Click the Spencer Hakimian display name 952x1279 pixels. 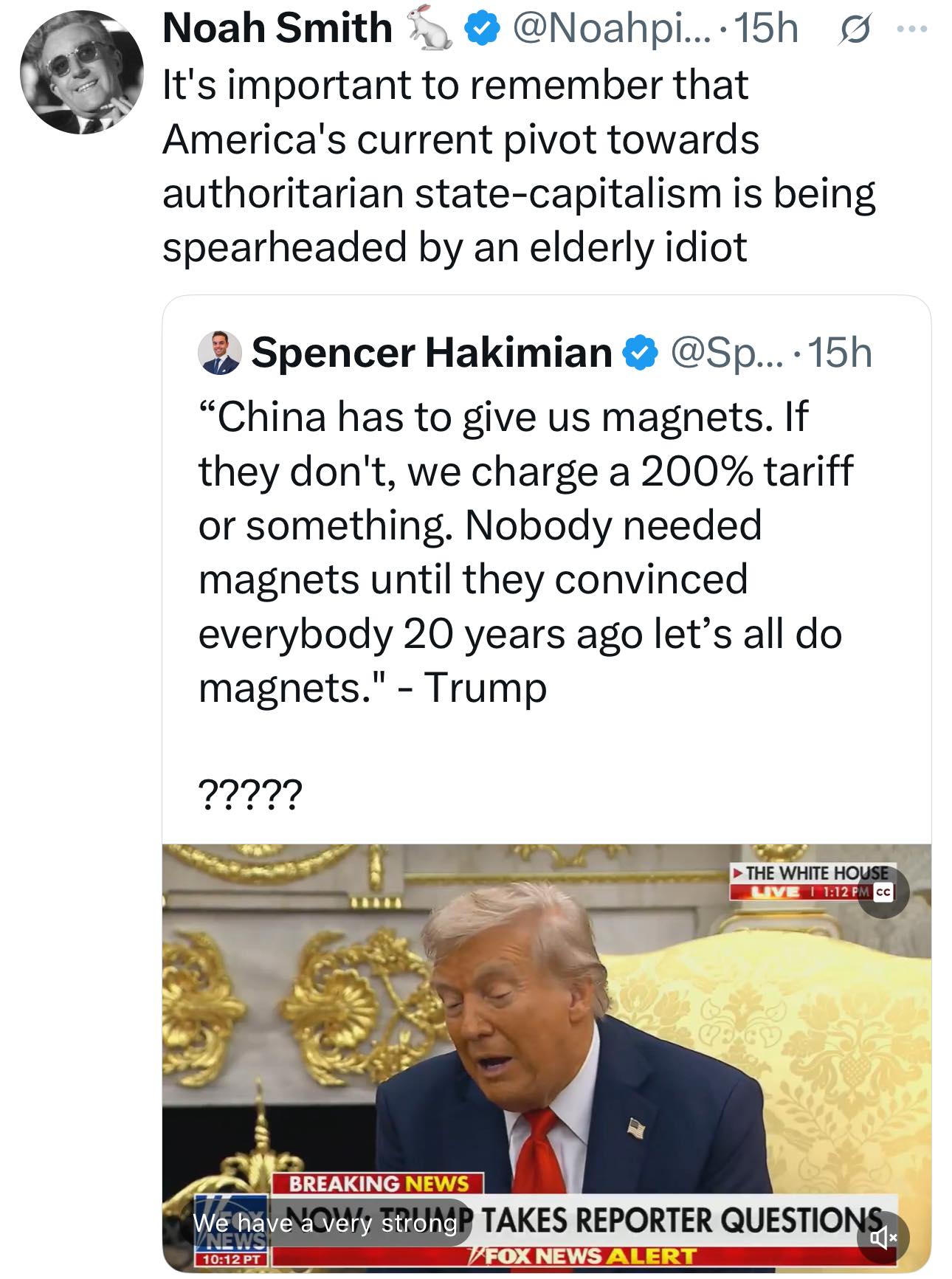coord(432,353)
